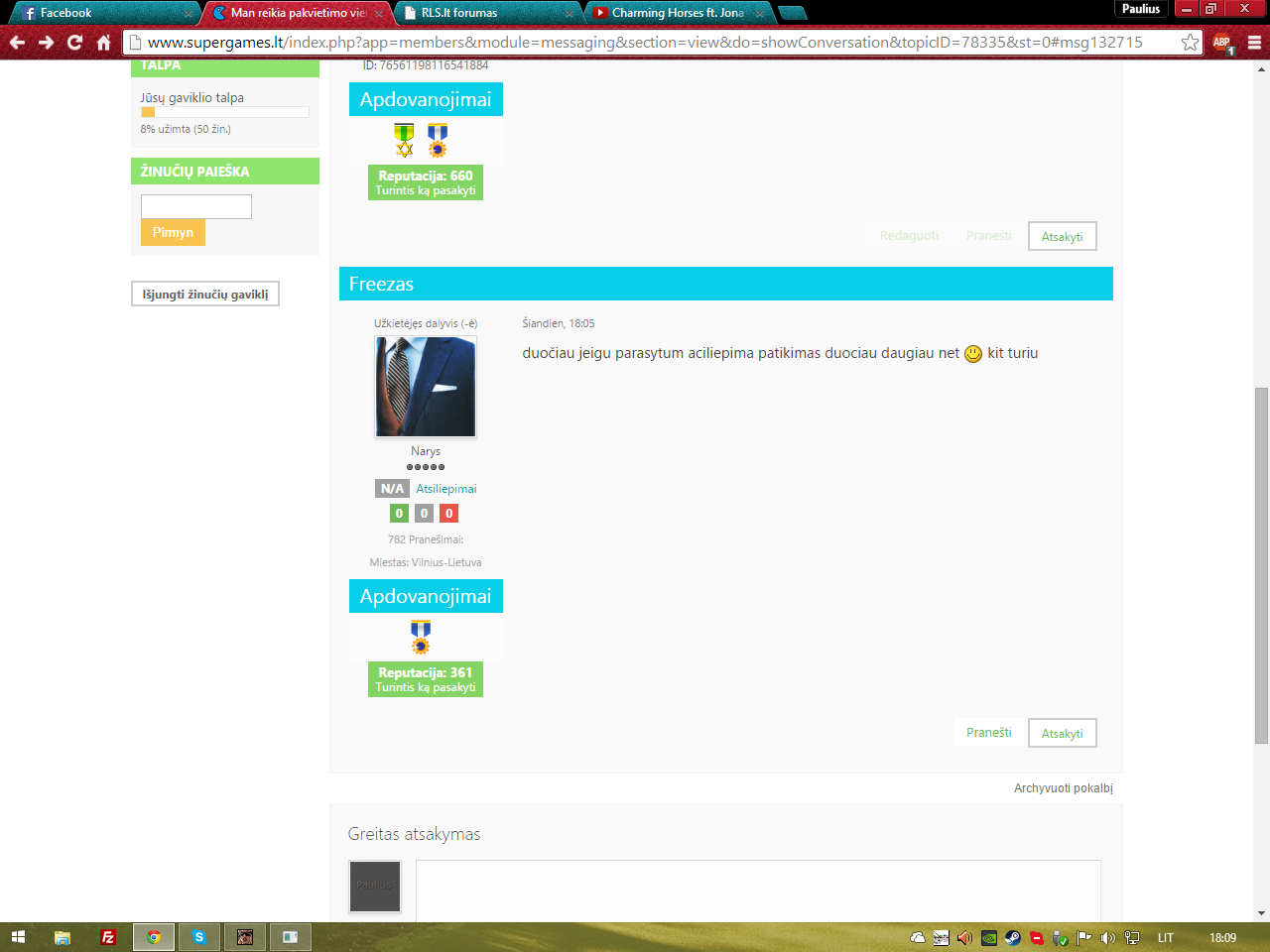The height and width of the screenshot is (952, 1270).
Task: Click the Safely Remove Hardware tray icon
Action: coord(1061,938)
